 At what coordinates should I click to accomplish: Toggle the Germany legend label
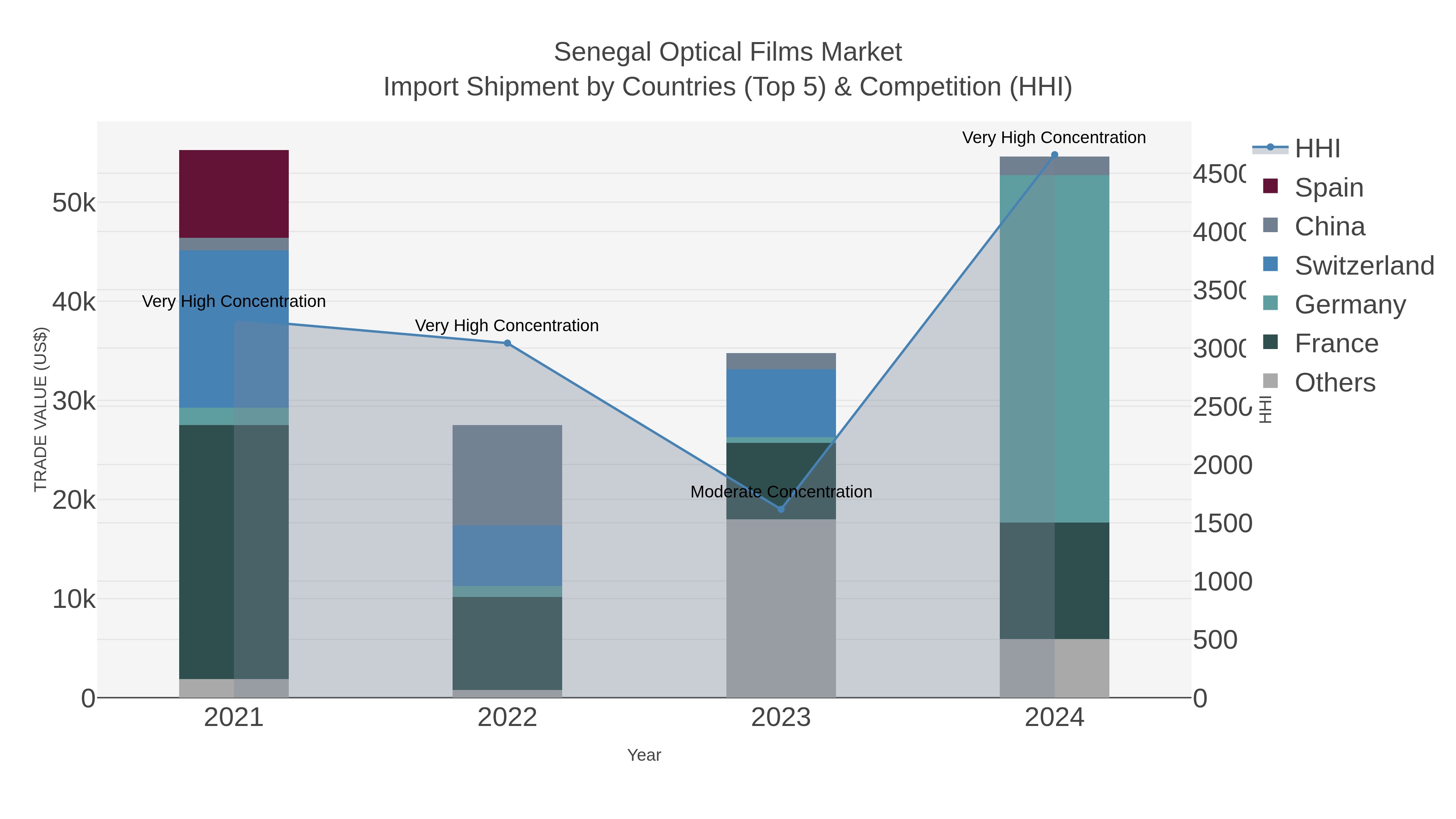pos(1350,304)
